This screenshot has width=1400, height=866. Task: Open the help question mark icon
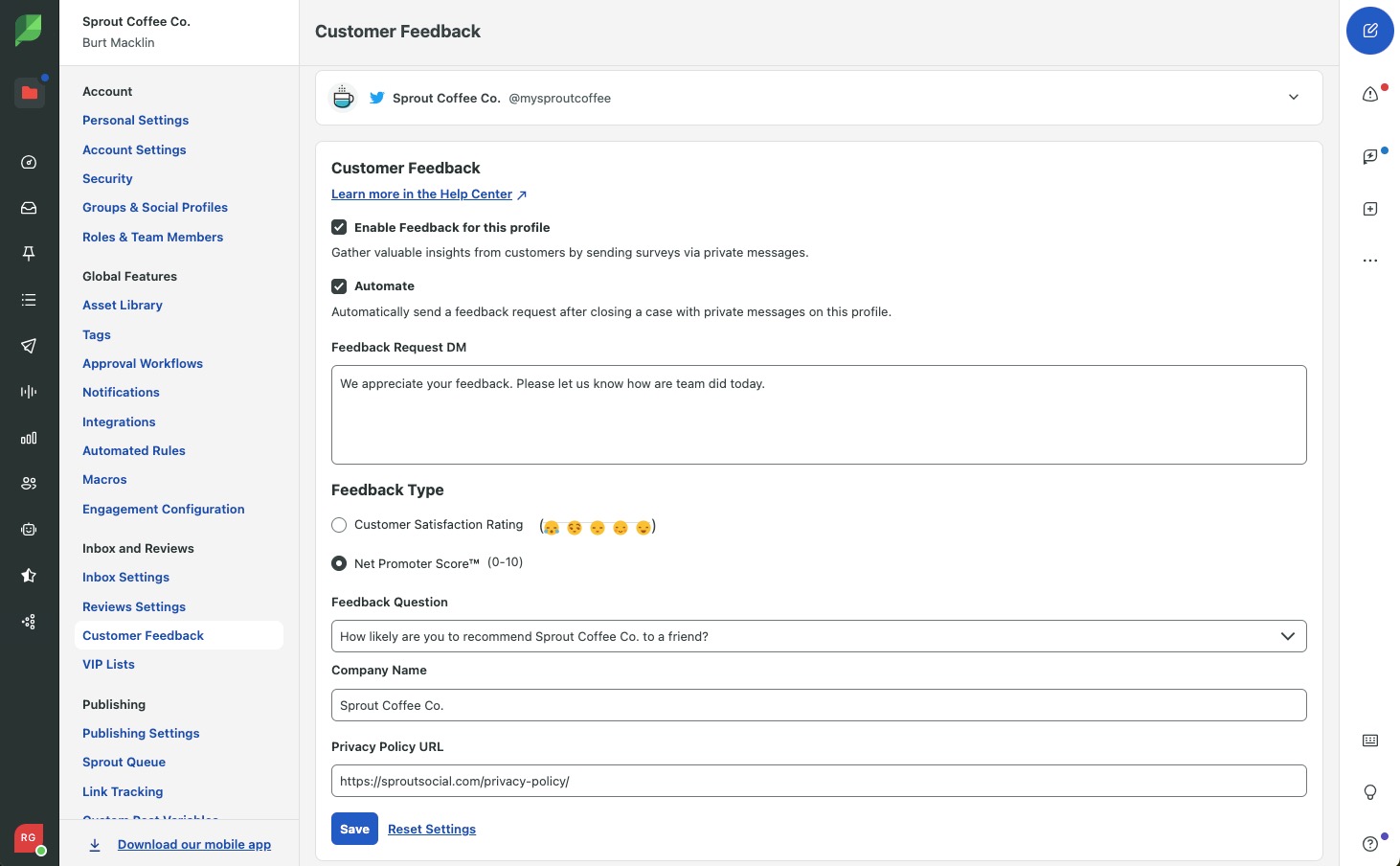[1370, 844]
